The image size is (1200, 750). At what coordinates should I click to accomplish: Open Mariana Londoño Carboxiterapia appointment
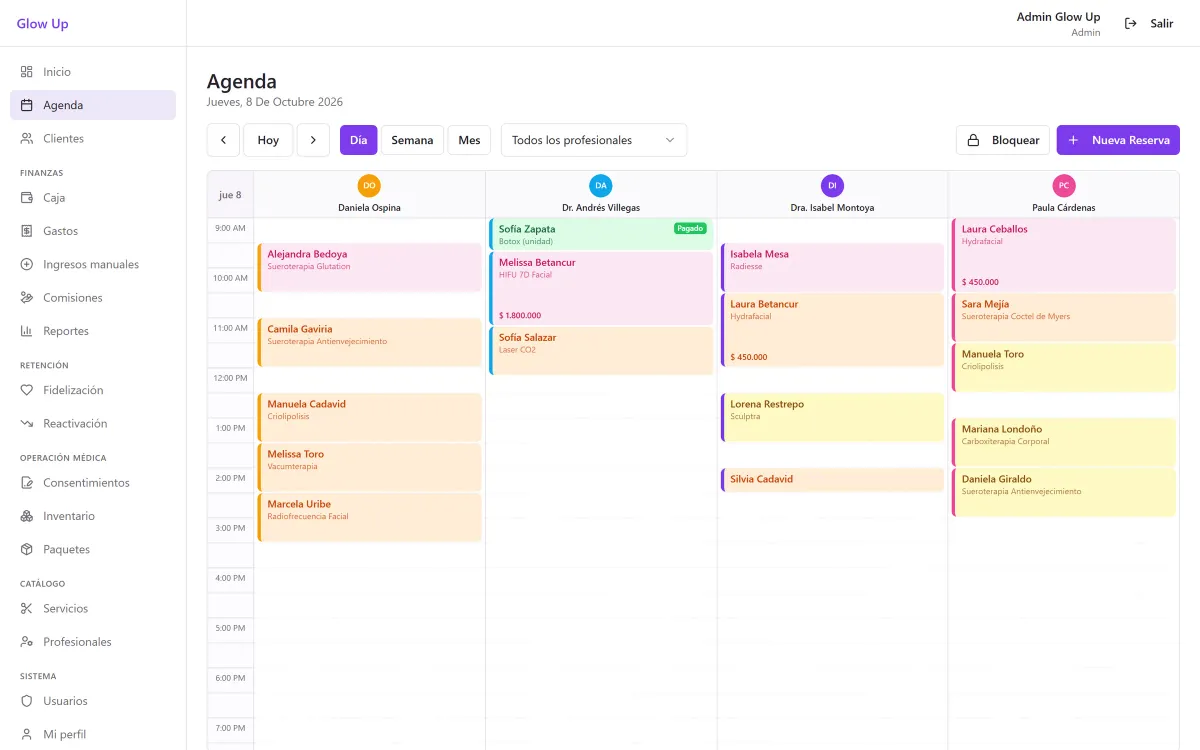[1064, 442]
